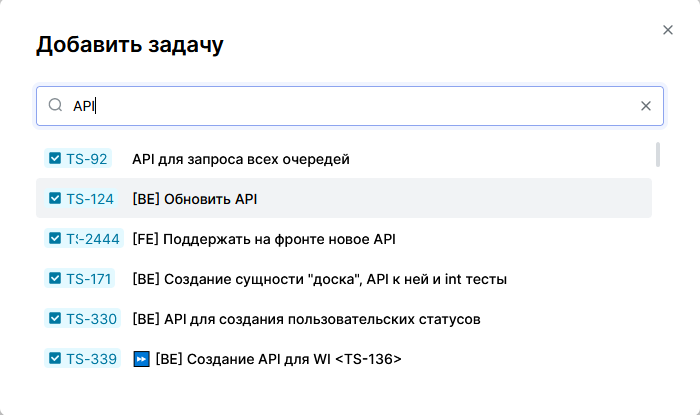Choose "[FE] Поддержать на фронте новое API"
This screenshot has width=700, height=415.
point(264,239)
